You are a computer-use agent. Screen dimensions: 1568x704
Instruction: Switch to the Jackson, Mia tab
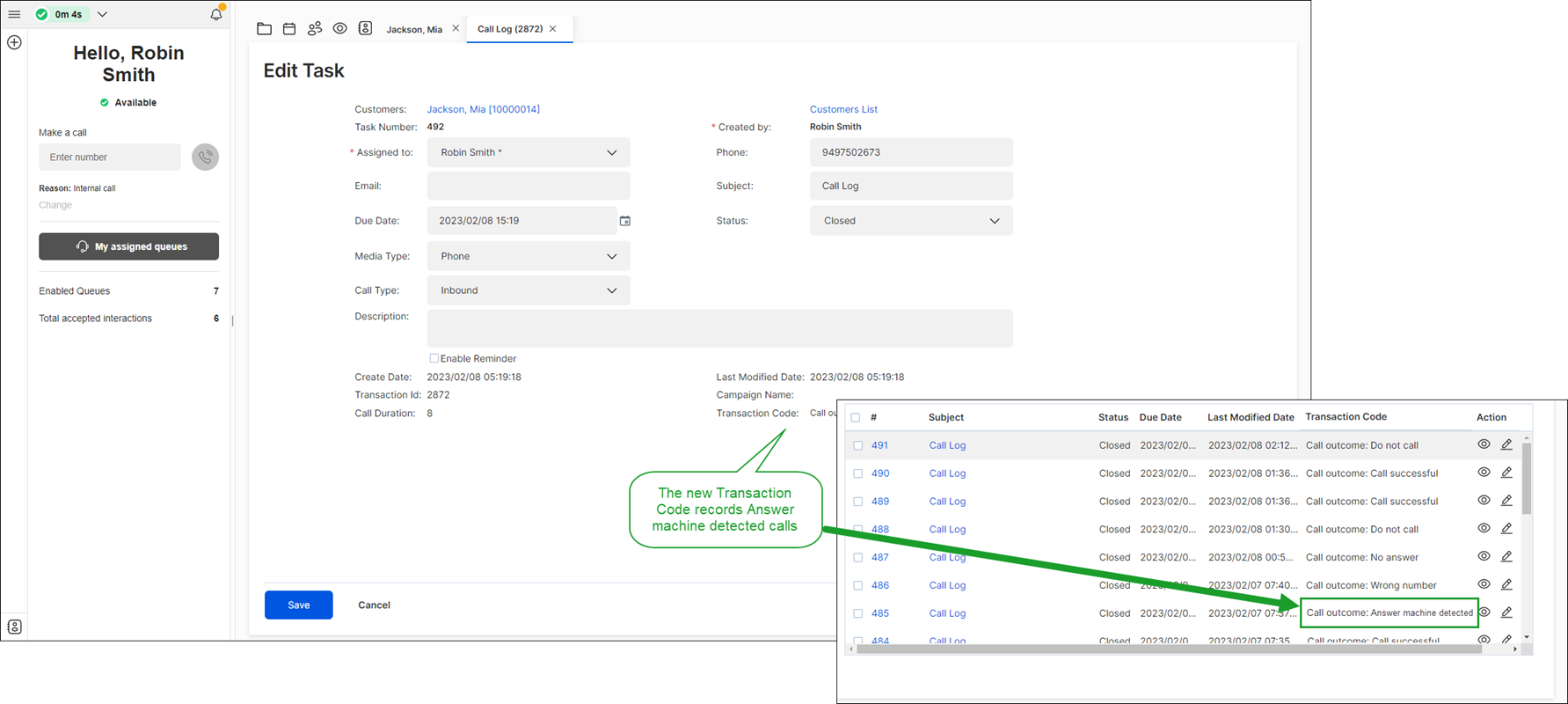414,30
